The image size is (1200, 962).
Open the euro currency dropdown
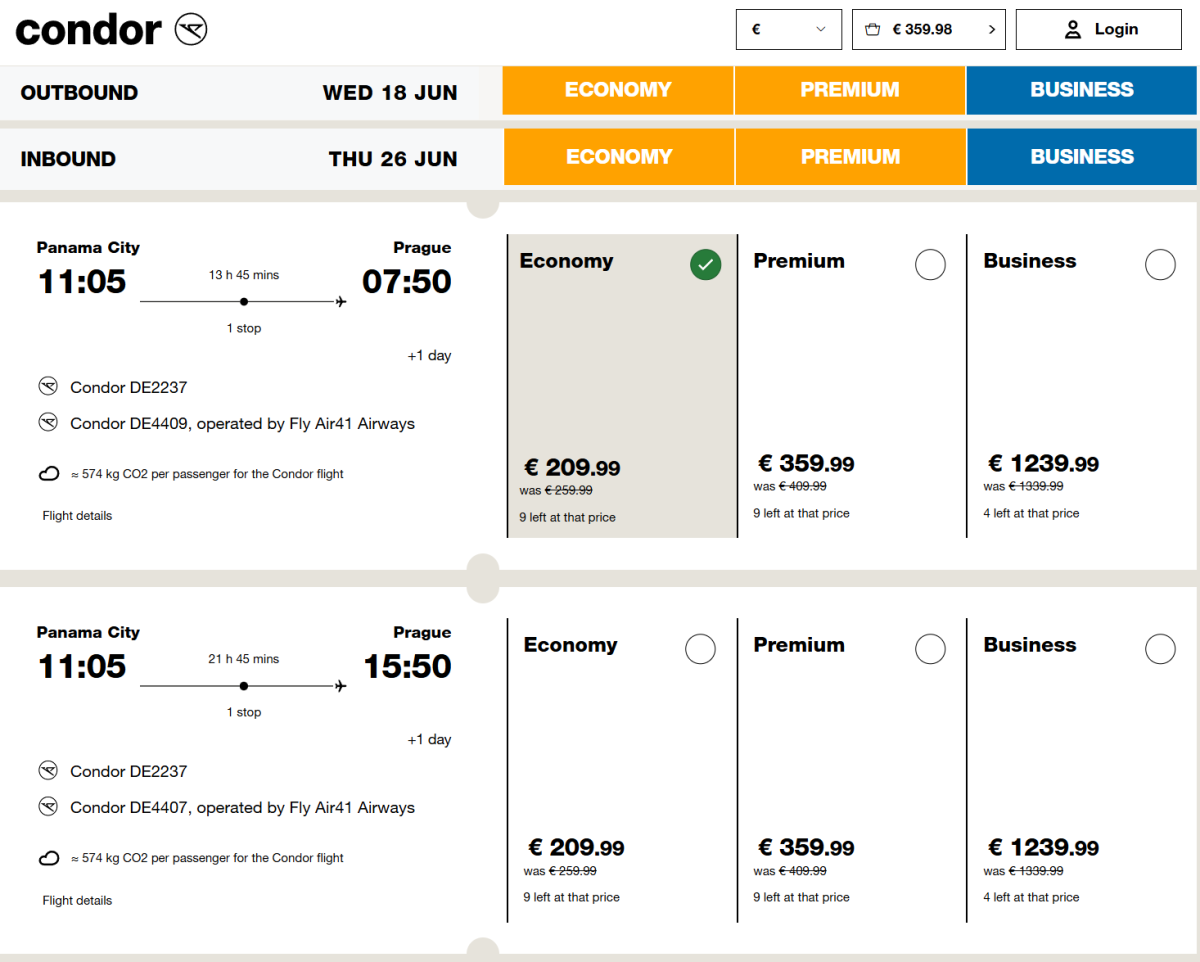(x=788, y=30)
